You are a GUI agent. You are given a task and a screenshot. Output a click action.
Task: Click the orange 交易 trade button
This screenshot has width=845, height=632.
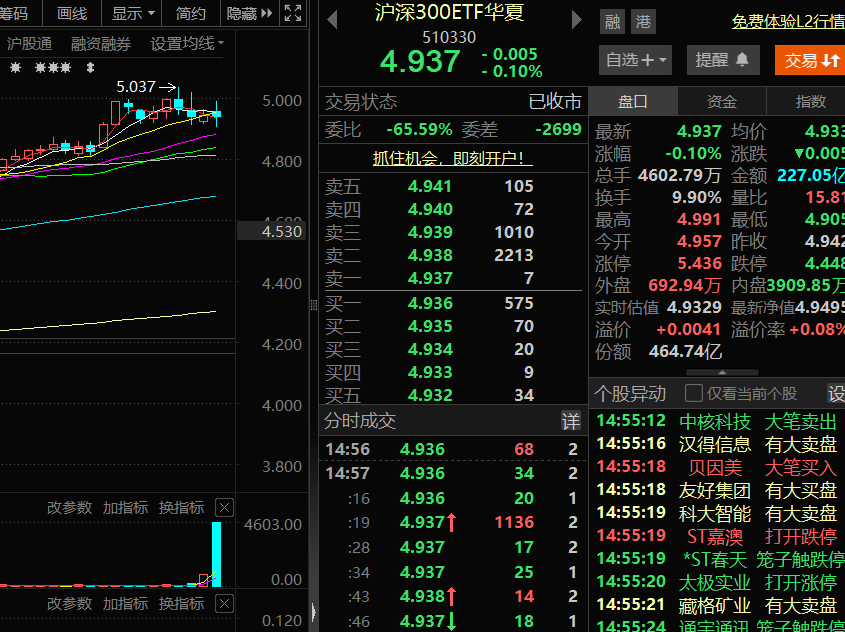click(x=811, y=60)
